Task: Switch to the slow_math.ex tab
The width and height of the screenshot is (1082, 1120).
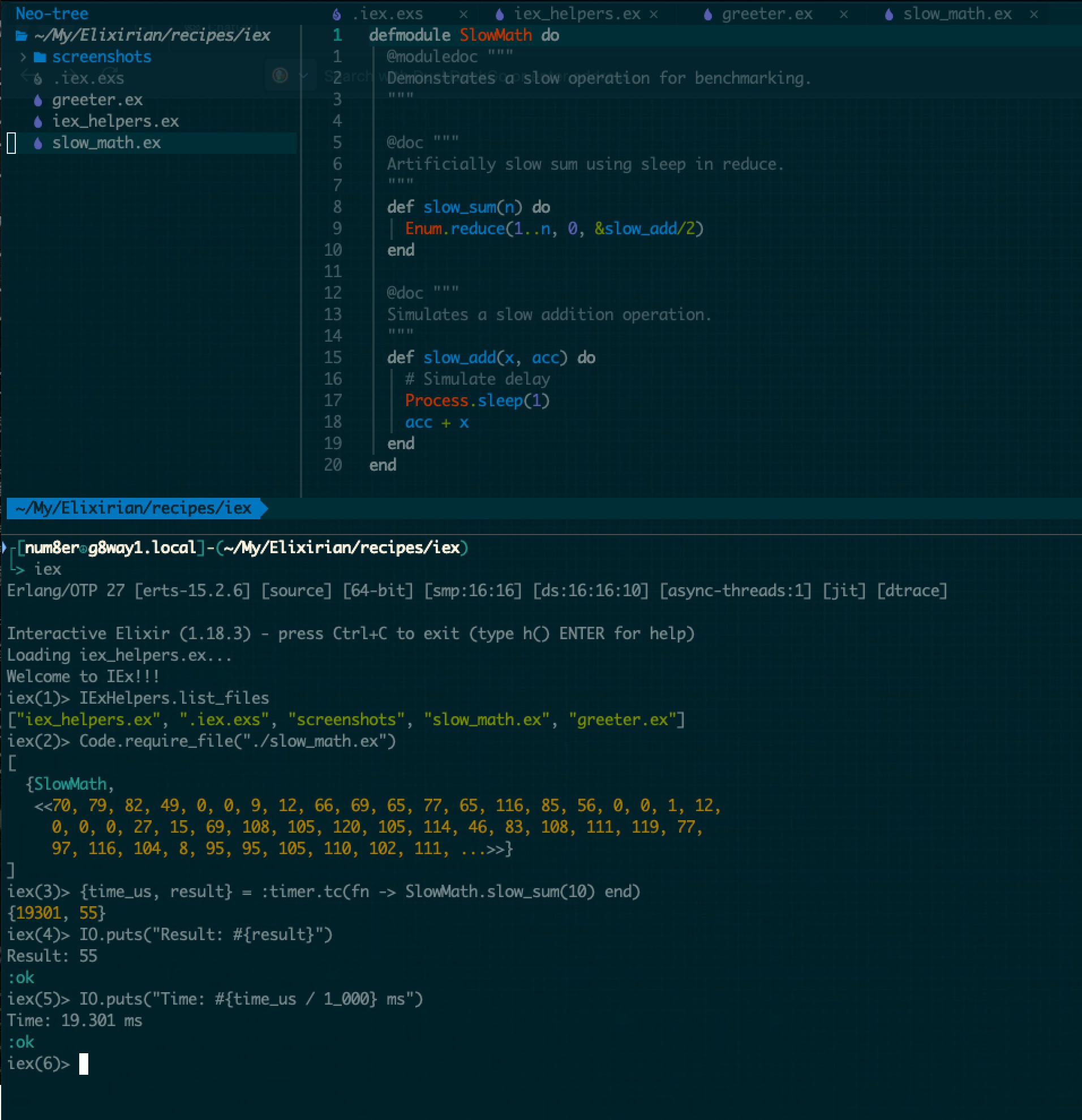Action: [958, 14]
